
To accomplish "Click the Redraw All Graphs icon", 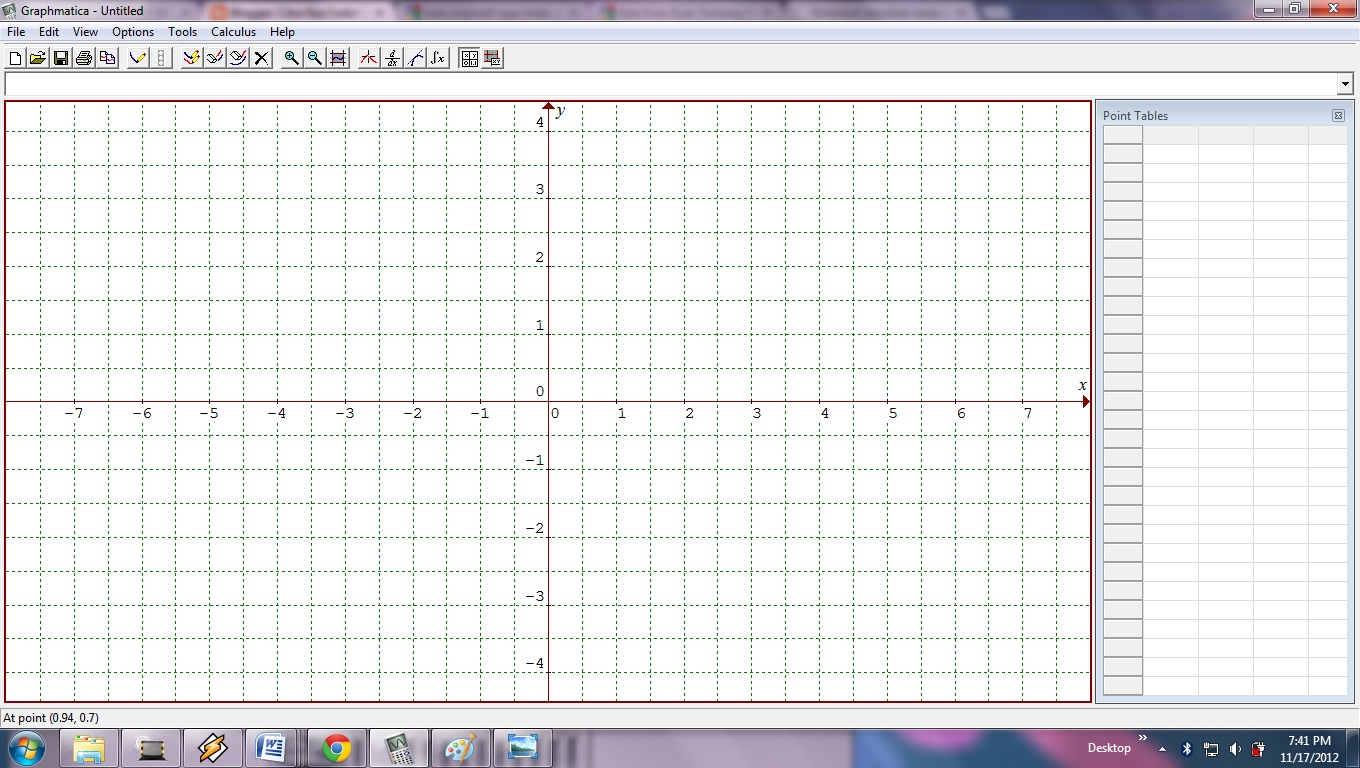I will 192,58.
